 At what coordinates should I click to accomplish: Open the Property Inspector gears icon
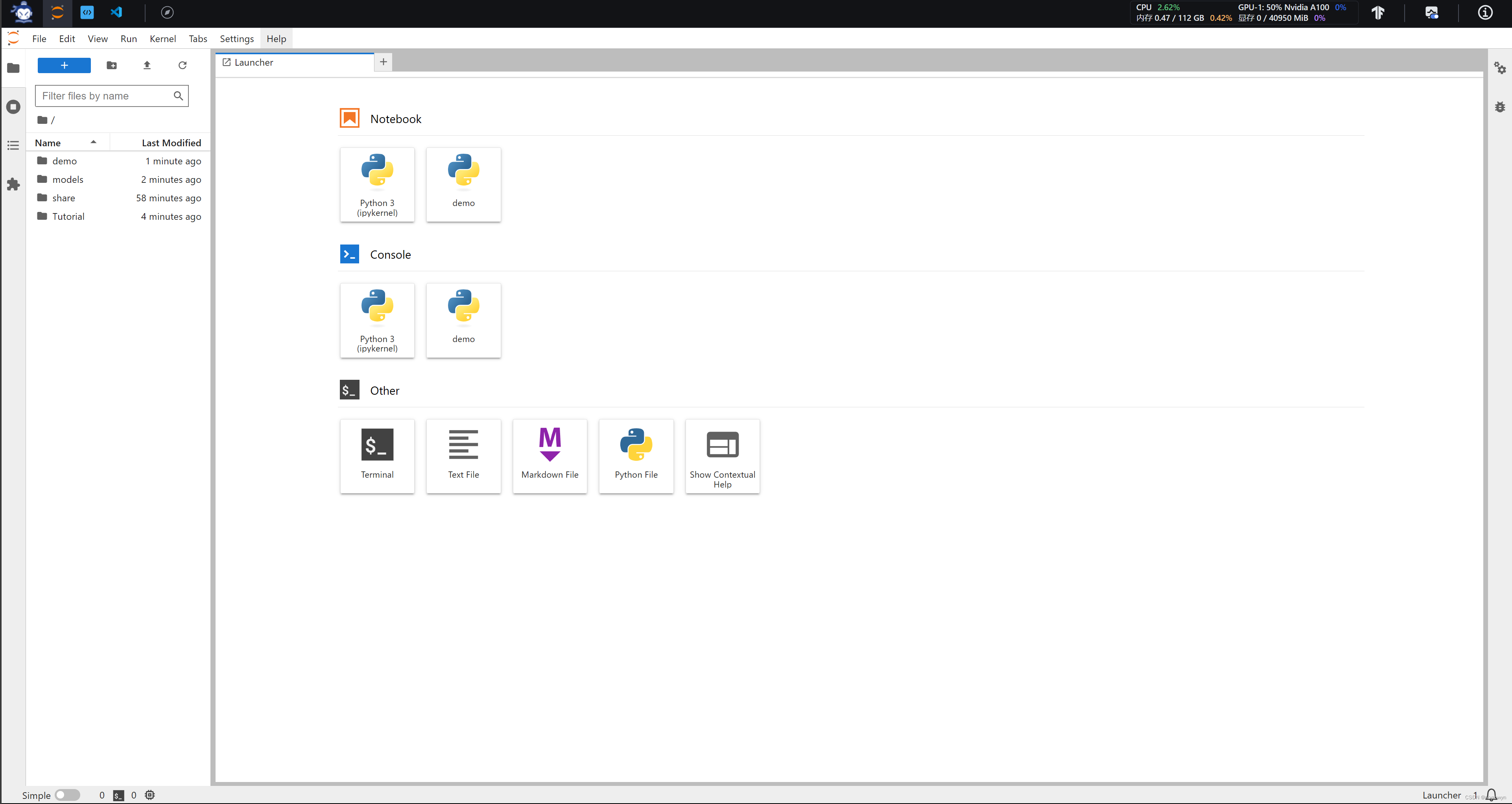[x=1500, y=68]
